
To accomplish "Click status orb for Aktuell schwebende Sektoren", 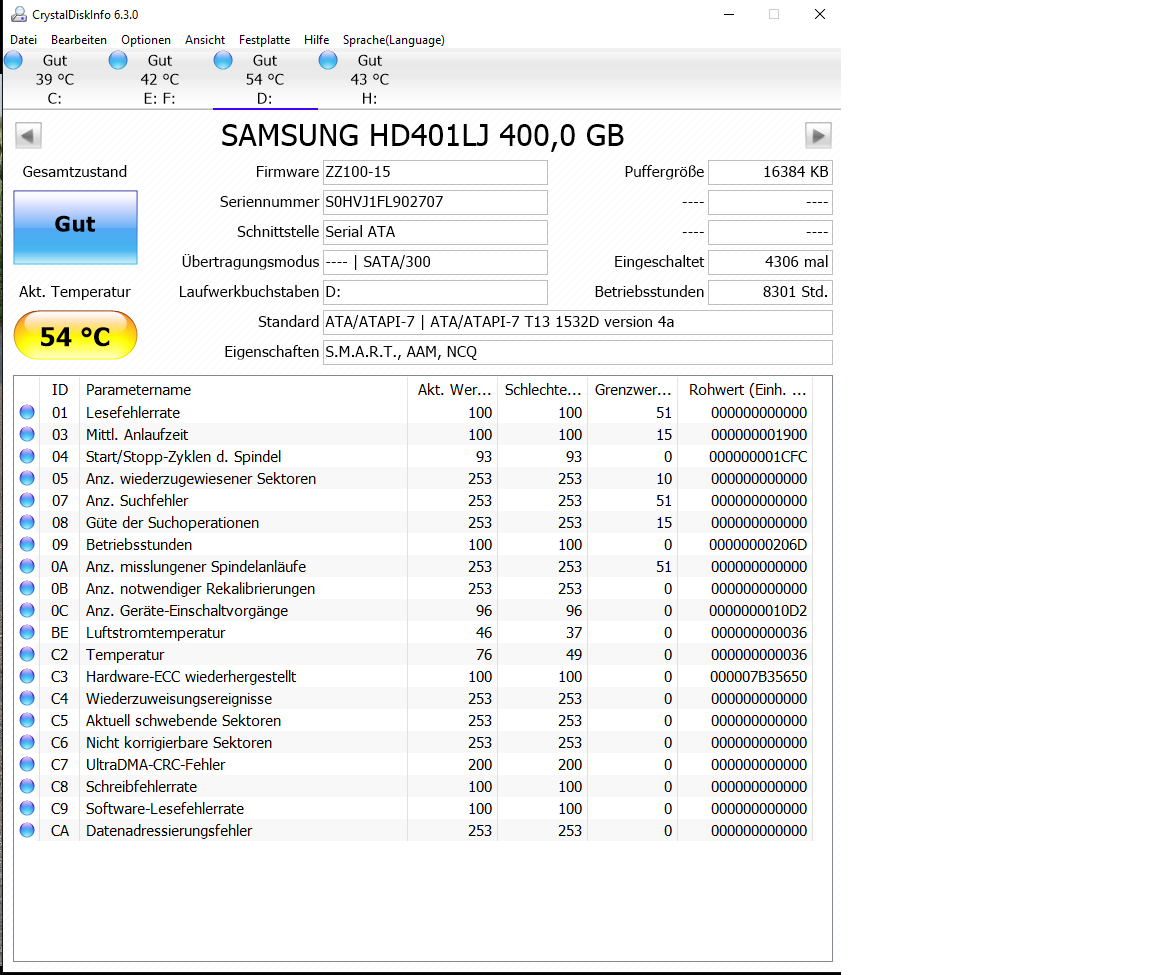I will point(27,720).
